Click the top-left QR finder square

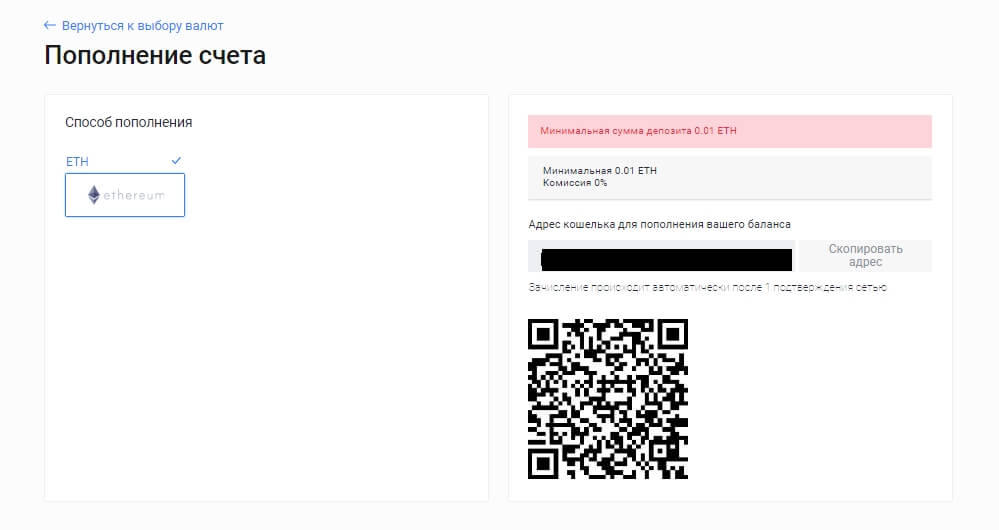pos(543,334)
